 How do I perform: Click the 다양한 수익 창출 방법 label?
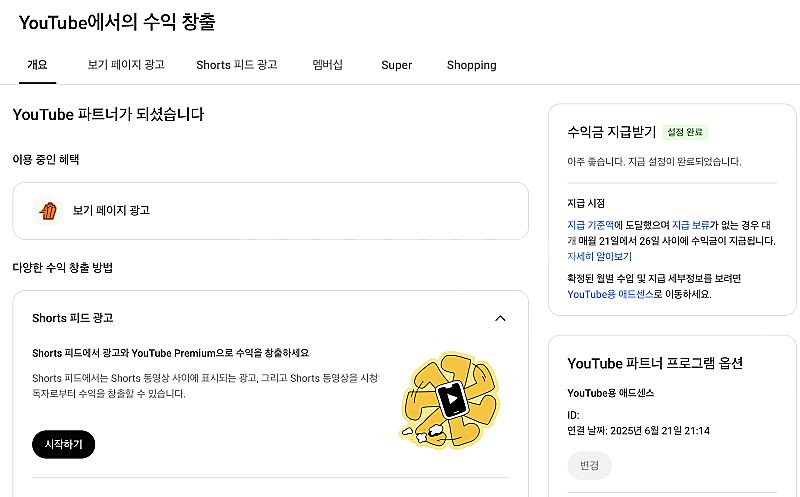click(x=63, y=267)
